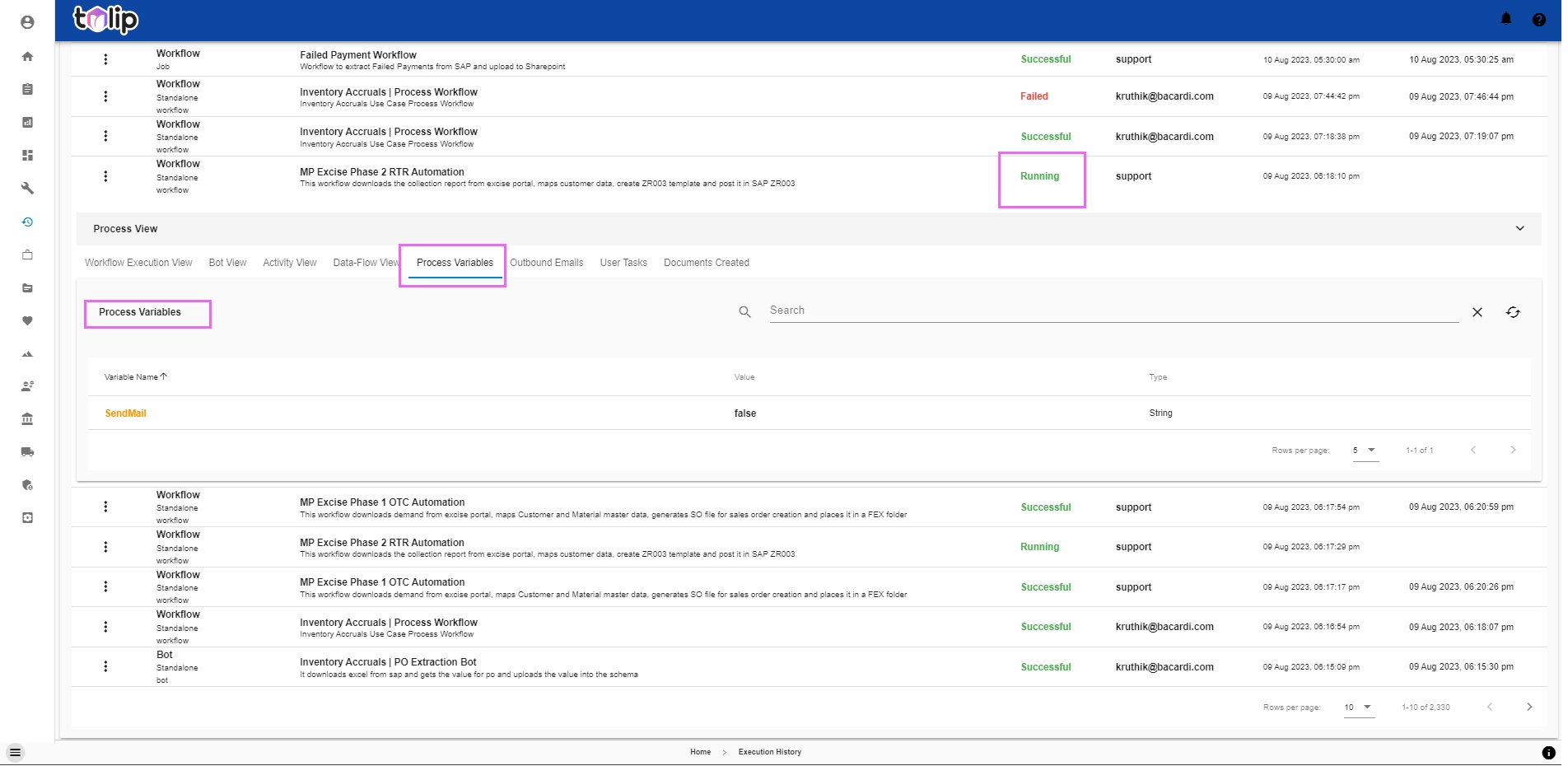Open options menu for PO Extraction Bot row

coord(105,666)
